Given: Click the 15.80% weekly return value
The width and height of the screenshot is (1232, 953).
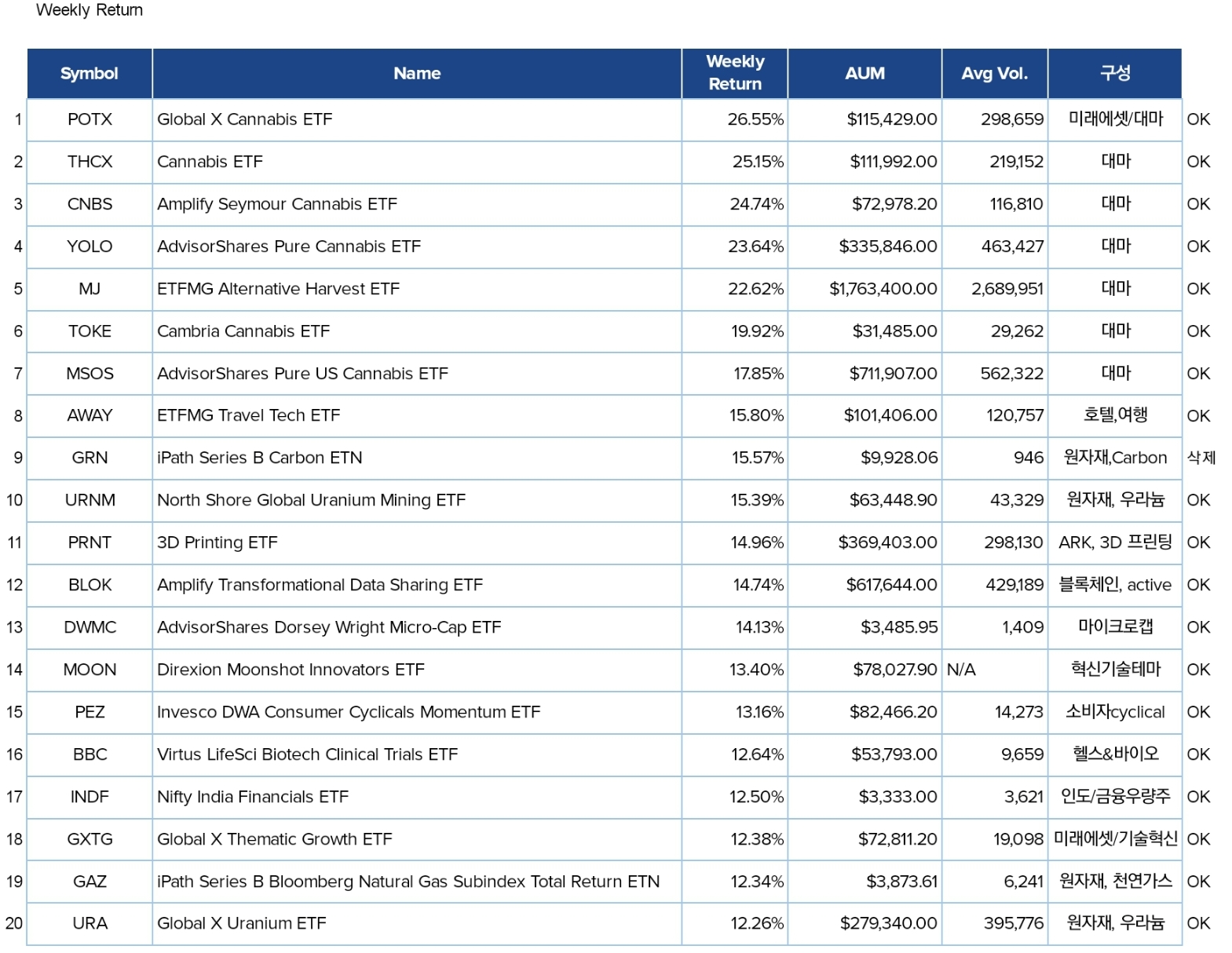Looking at the screenshot, I should click(x=756, y=415).
